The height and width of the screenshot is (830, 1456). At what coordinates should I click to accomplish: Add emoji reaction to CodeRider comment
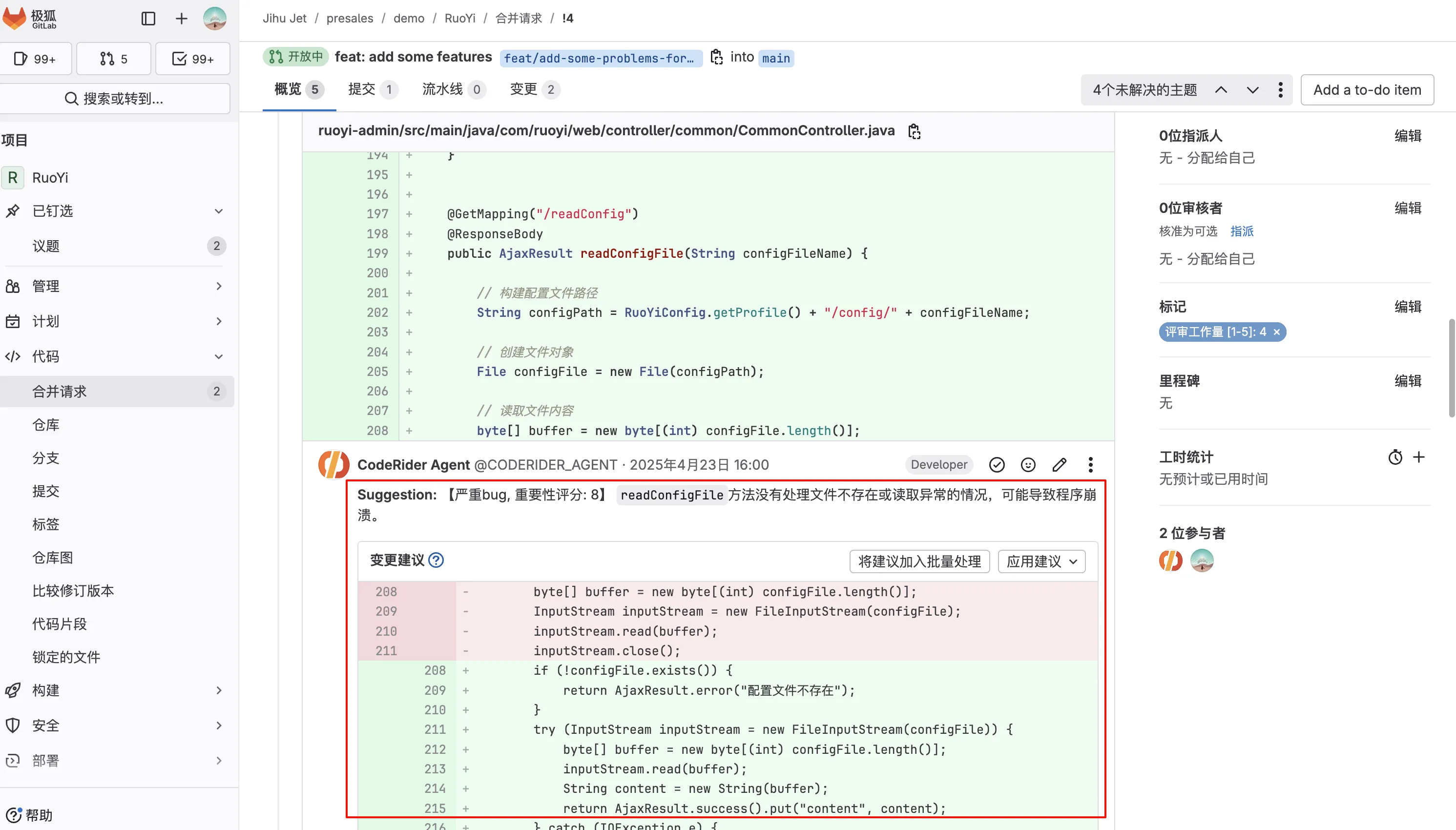[1028, 465]
